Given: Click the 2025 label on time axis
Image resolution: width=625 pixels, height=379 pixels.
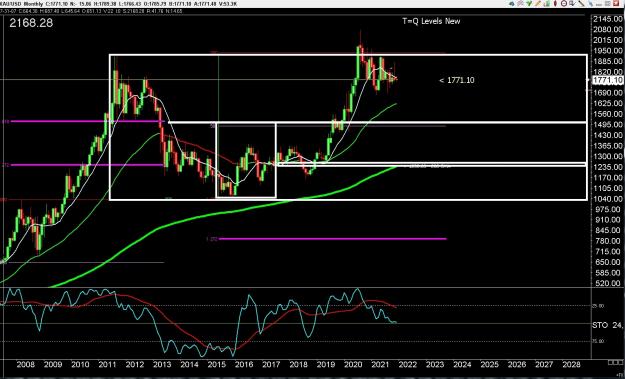Looking at the screenshot, I should click(489, 365).
